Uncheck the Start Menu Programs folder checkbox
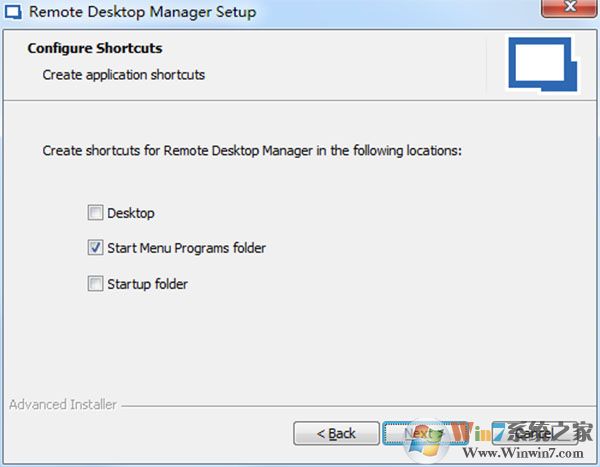 pos(95,248)
